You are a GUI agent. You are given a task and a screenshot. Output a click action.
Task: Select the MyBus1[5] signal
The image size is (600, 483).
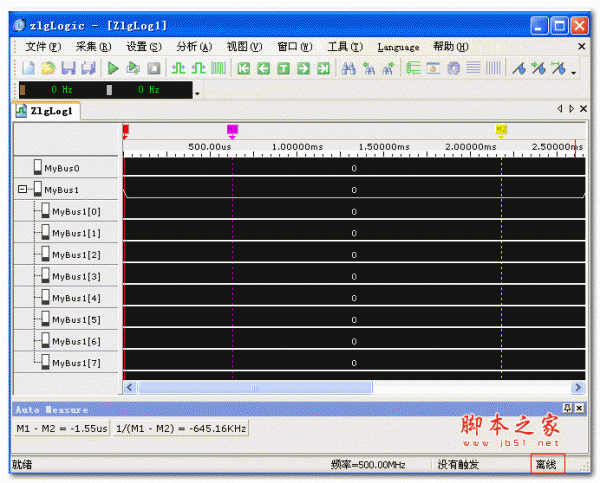66,319
